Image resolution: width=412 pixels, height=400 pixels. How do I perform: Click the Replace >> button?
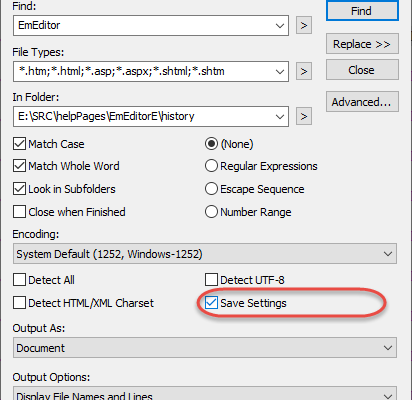tap(362, 44)
